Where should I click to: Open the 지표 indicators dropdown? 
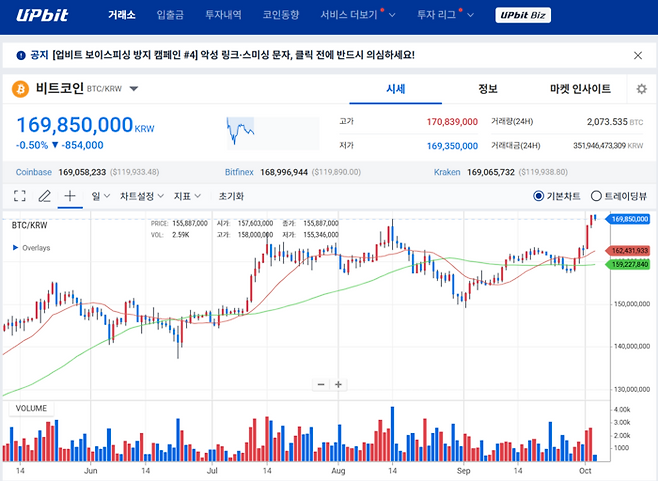[x=187, y=196]
